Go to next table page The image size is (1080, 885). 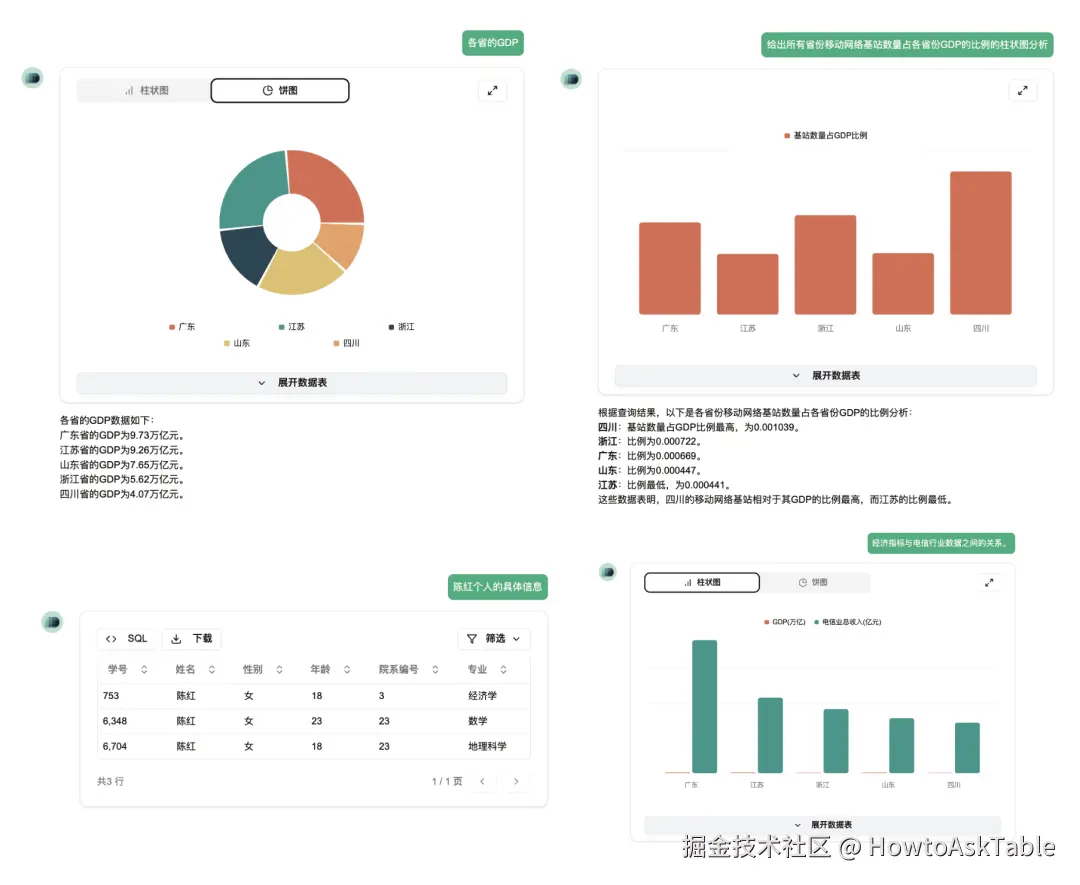[516, 782]
